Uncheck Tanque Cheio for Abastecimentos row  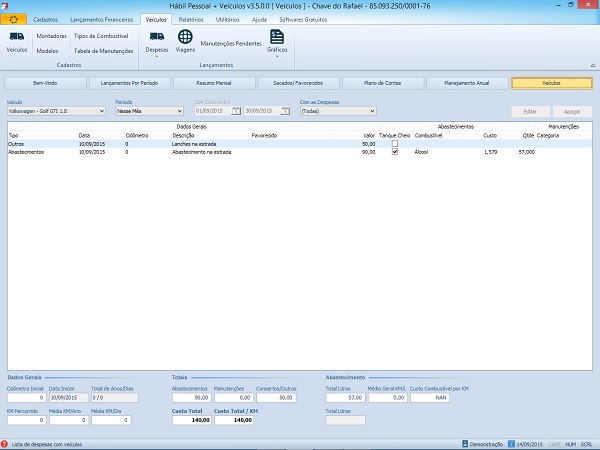394,152
